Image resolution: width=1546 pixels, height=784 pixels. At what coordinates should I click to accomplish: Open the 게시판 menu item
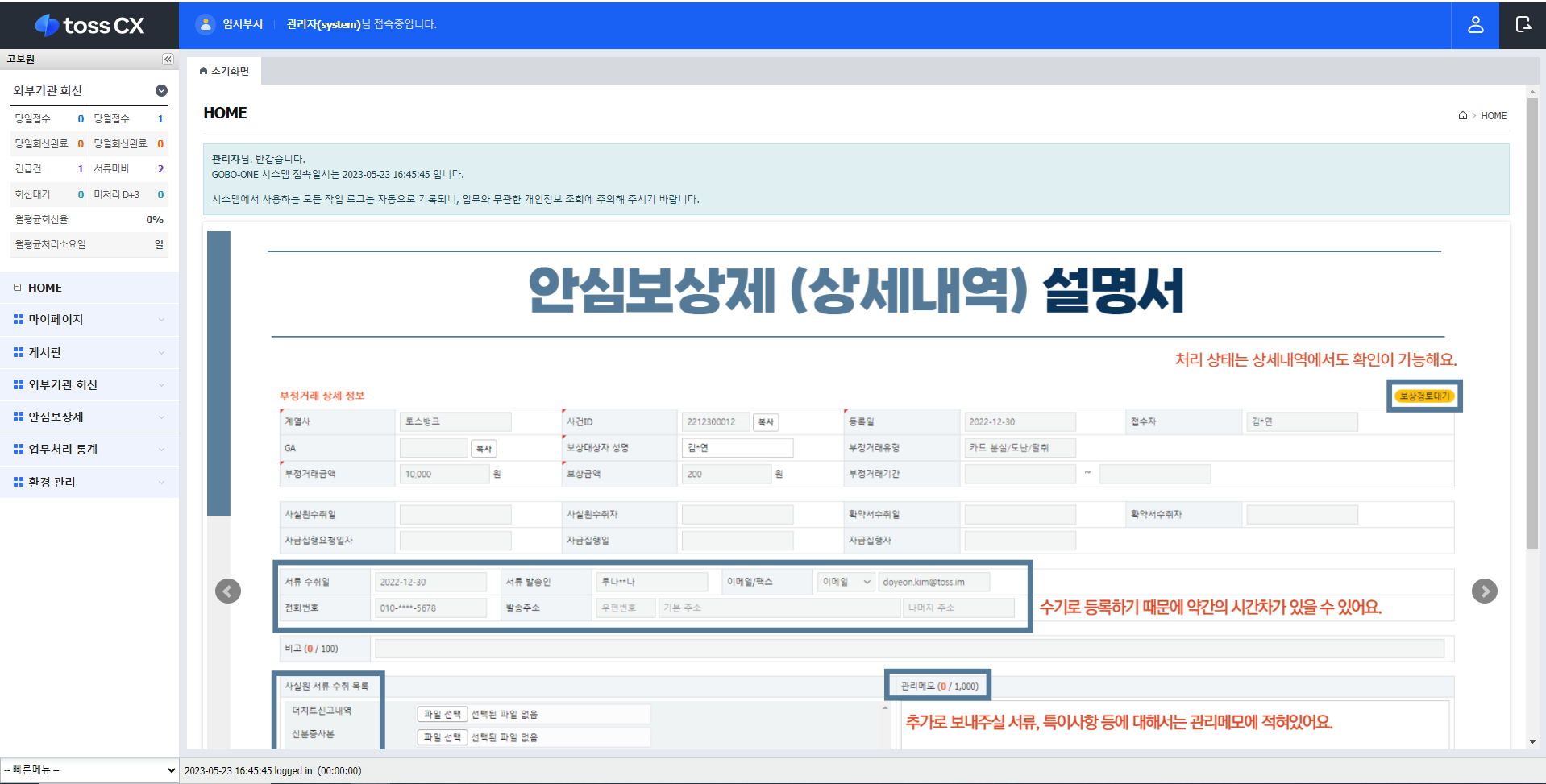(89, 353)
